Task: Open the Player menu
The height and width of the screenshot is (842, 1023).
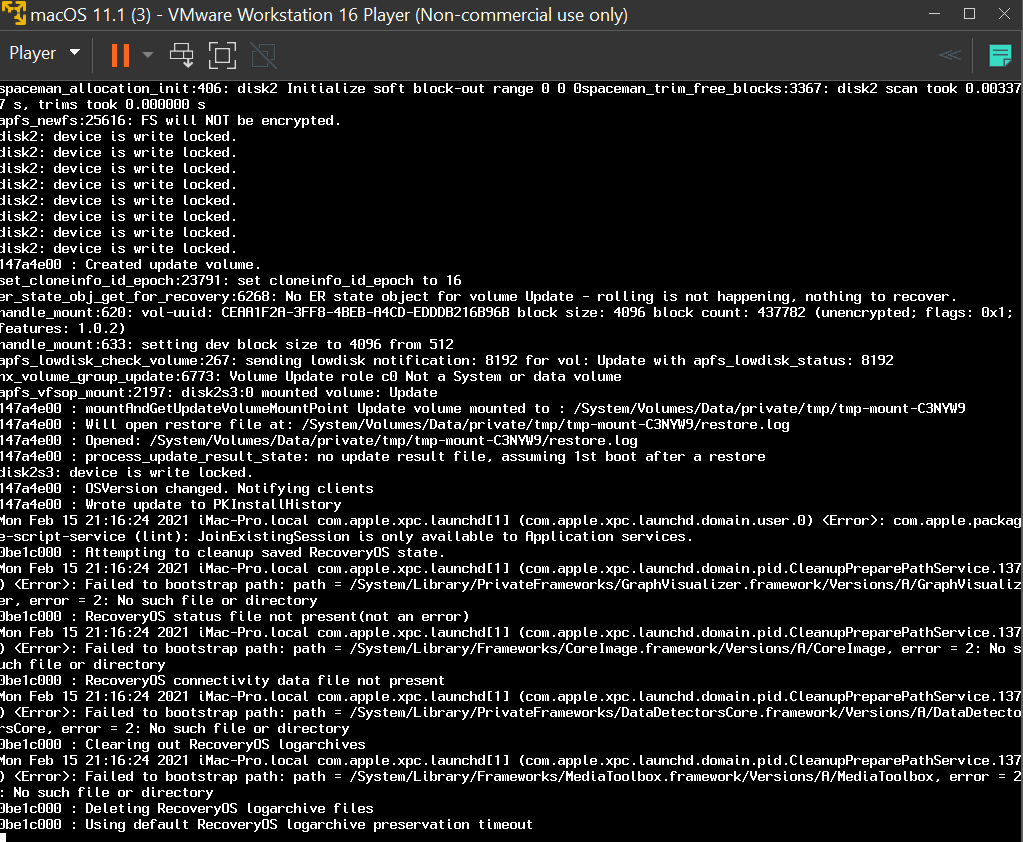Action: point(33,53)
